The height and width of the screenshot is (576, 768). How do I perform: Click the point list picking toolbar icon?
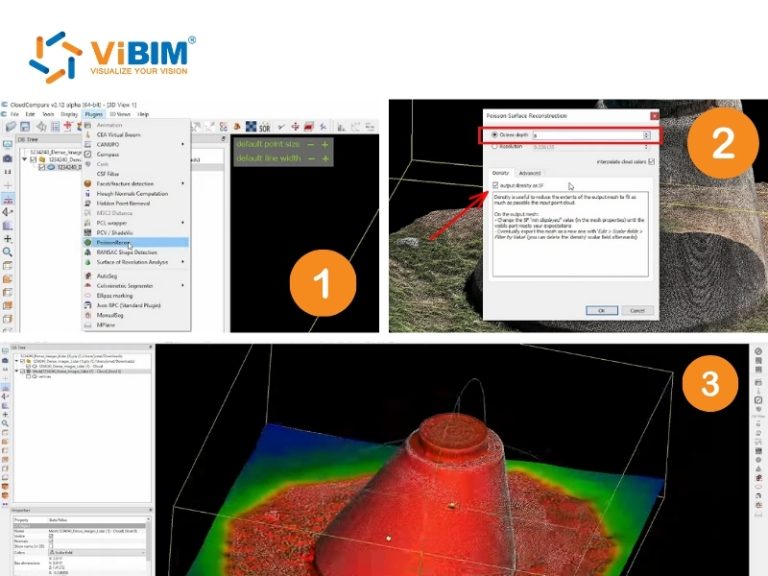tap(55, 127)
